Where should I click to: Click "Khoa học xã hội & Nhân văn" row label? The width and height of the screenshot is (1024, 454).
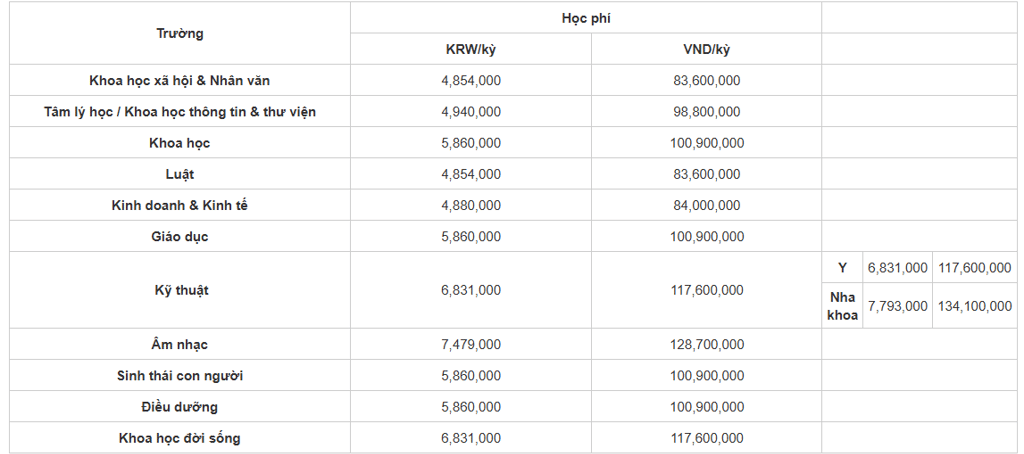[180, 81]
